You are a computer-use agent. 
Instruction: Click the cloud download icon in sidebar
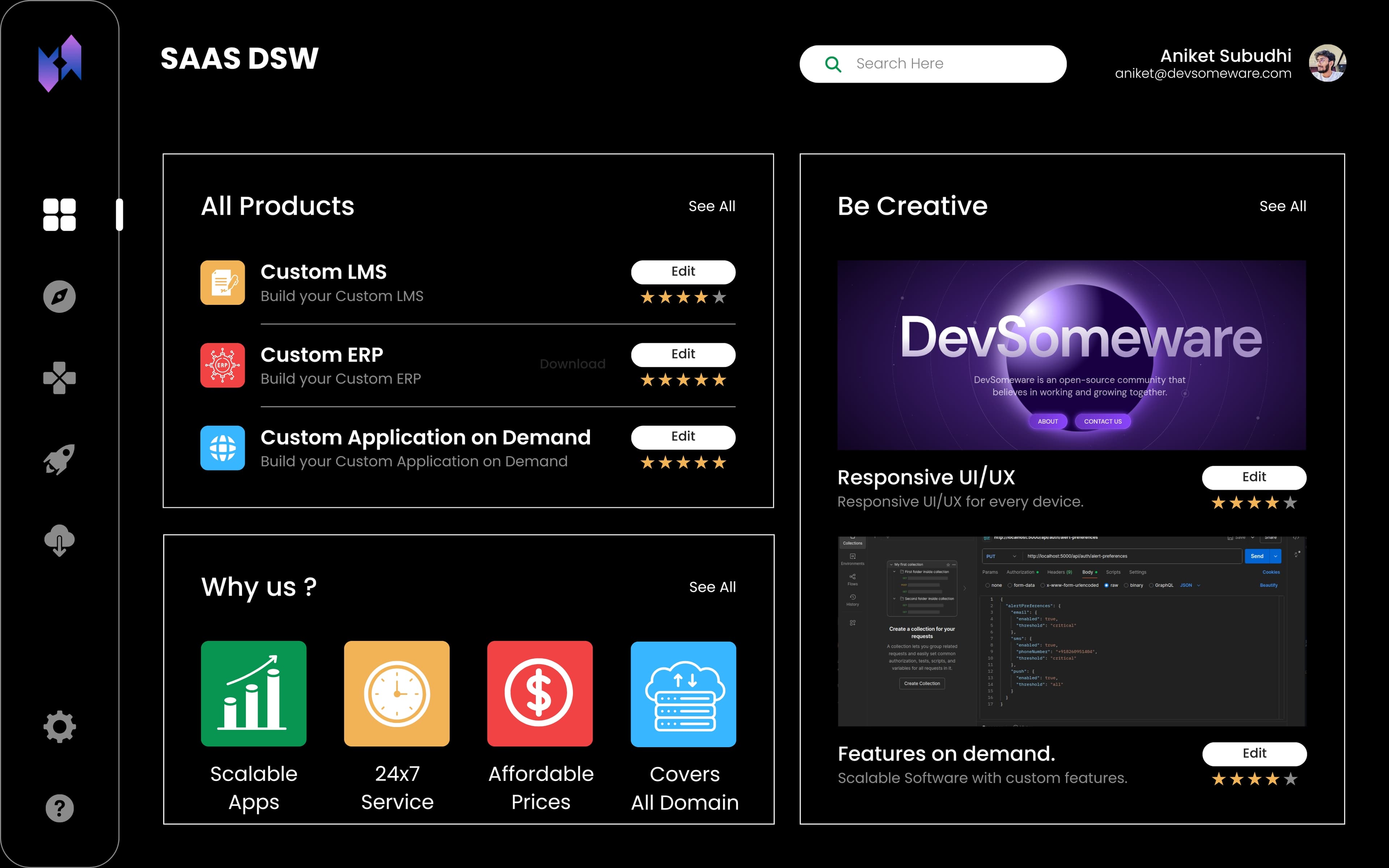[60, 540]
